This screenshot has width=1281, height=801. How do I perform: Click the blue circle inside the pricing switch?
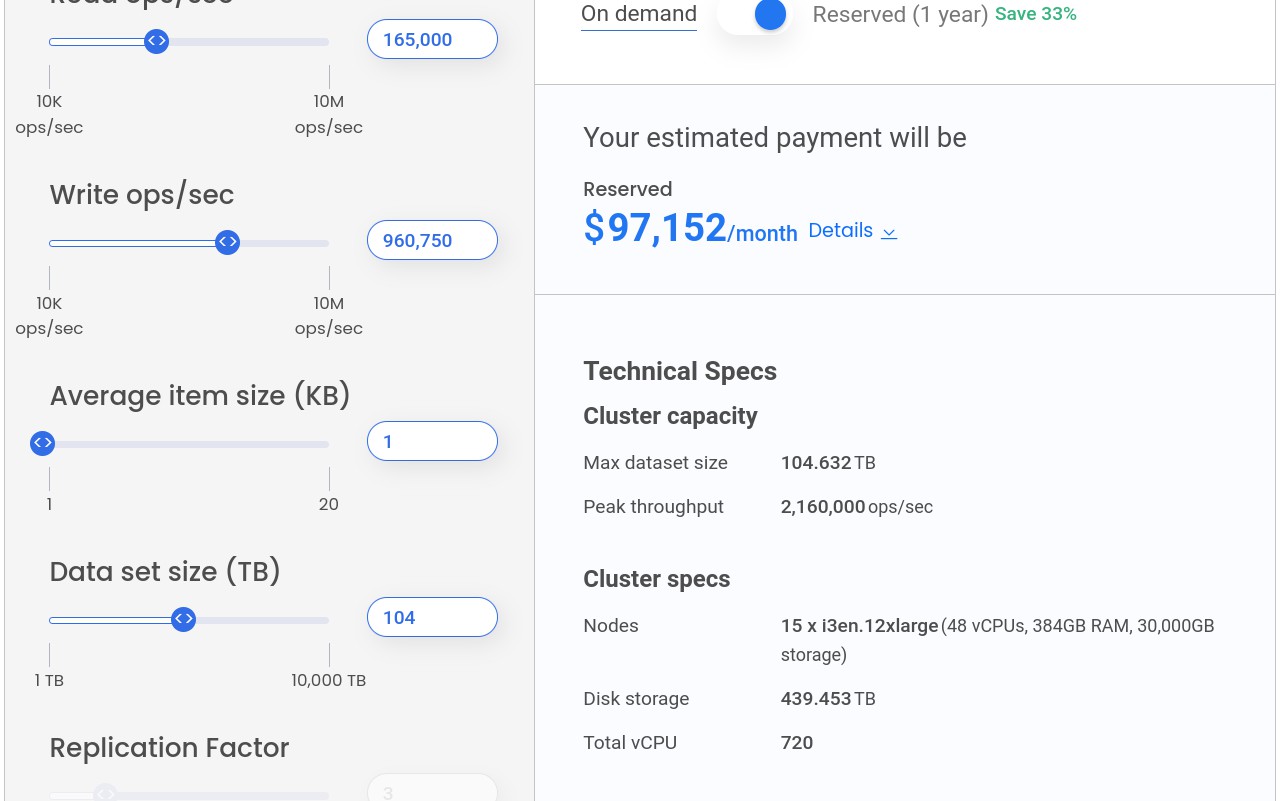pyautogui.click(x=769, y=15)
